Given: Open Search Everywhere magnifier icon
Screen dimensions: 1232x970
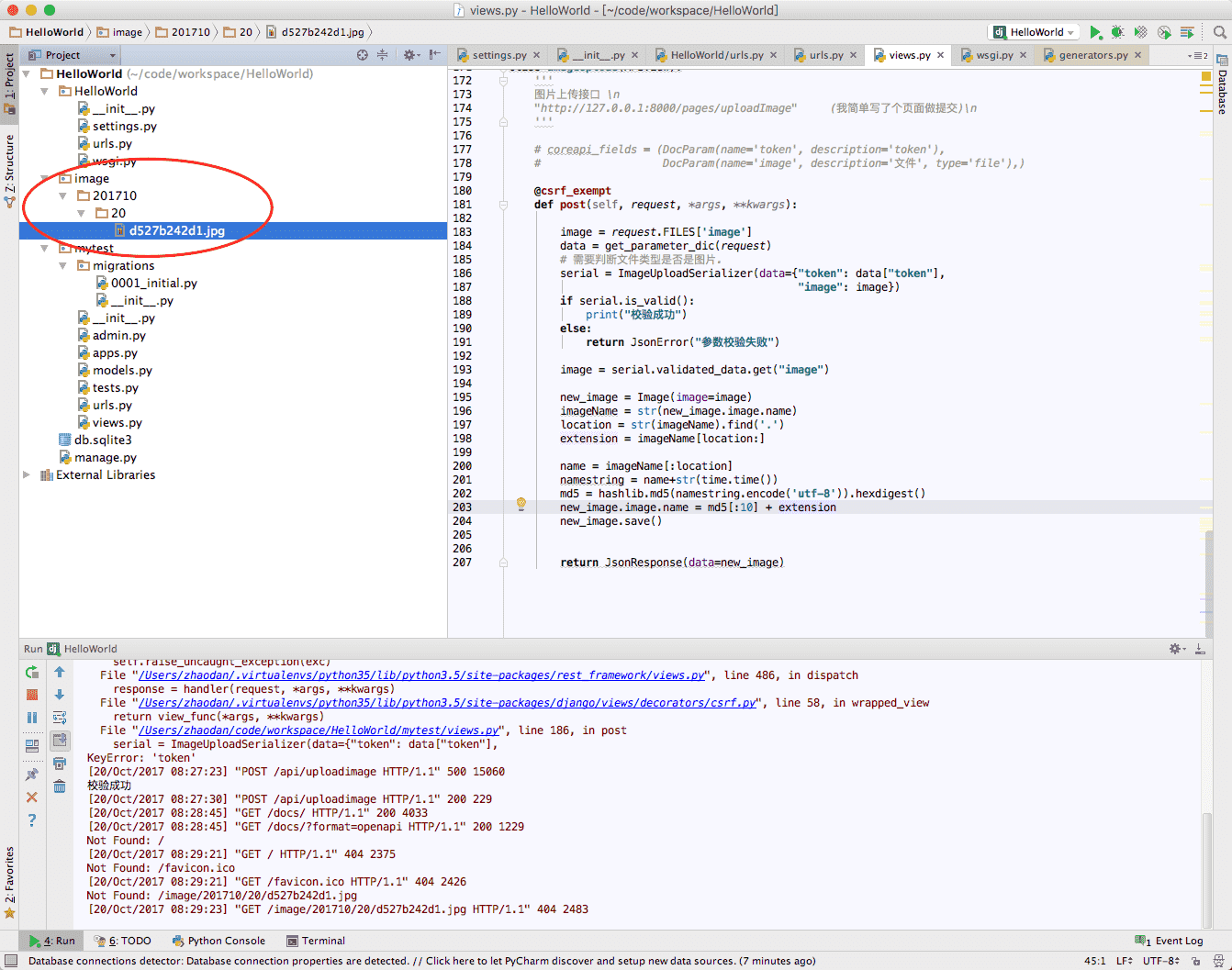Looking at the screenshot, I should coord(1220,32).
